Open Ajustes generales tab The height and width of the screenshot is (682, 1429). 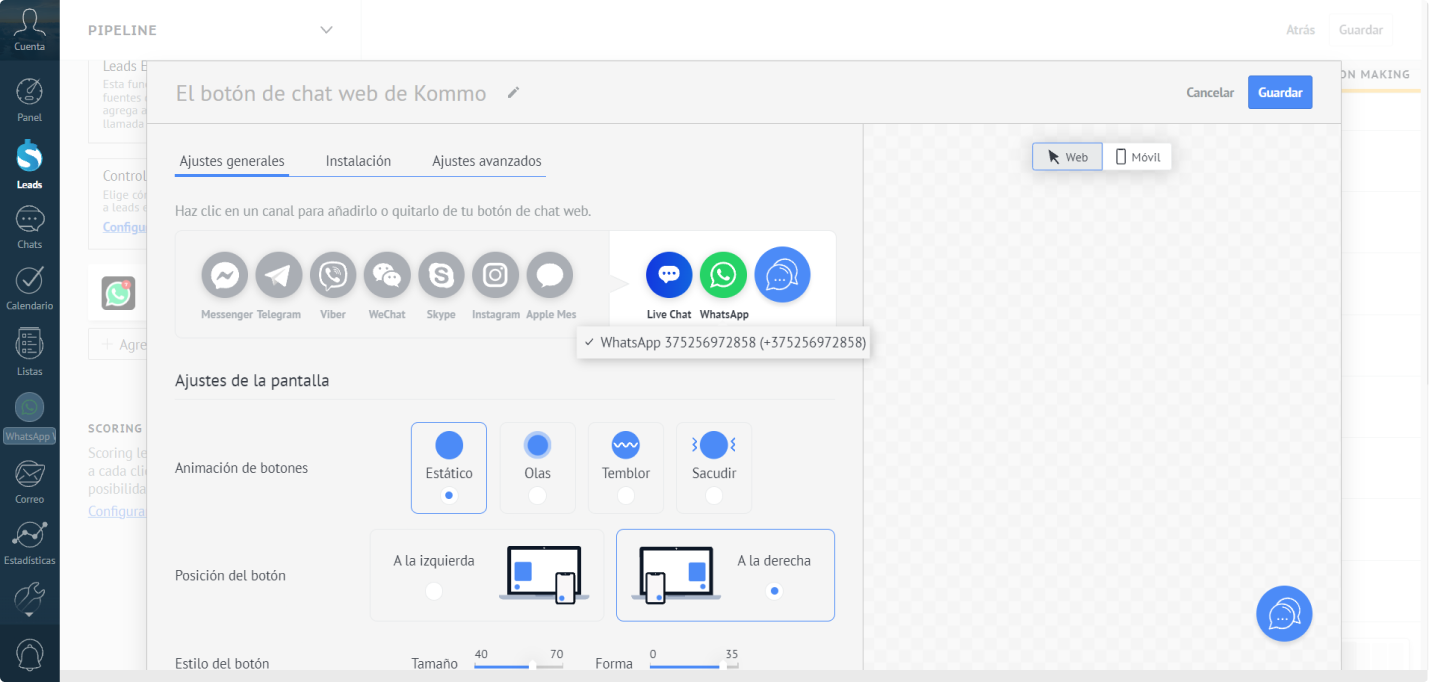pyautogui.click(x=232, y=161)
